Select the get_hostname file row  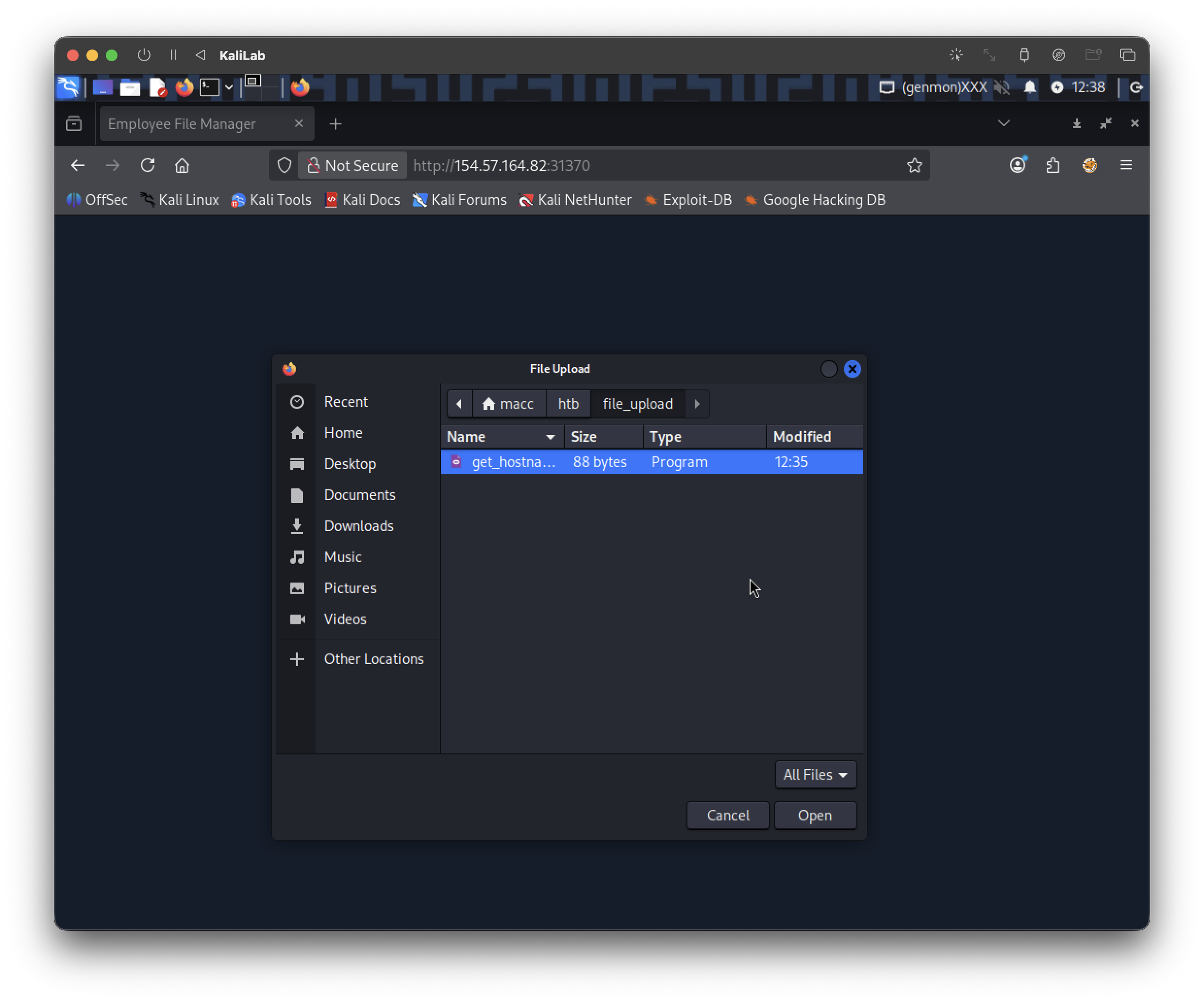point(651,462)
